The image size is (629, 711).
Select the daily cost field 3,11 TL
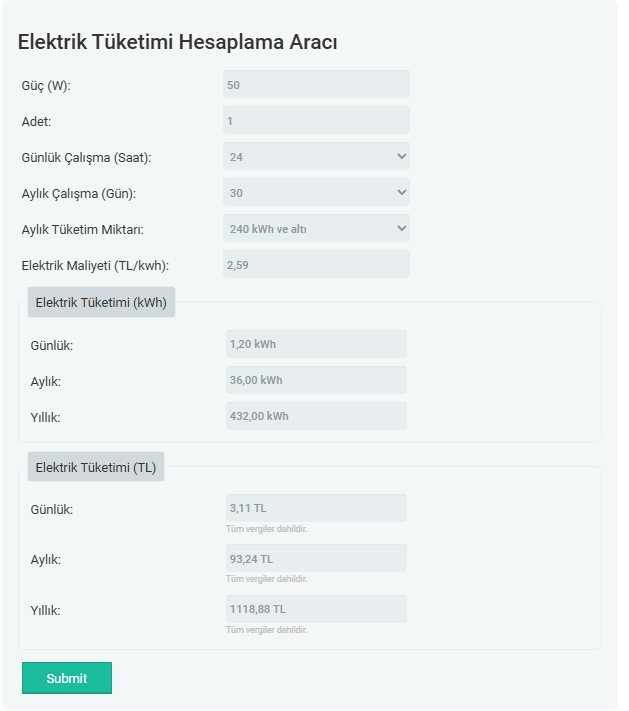[x=316, y=508]
